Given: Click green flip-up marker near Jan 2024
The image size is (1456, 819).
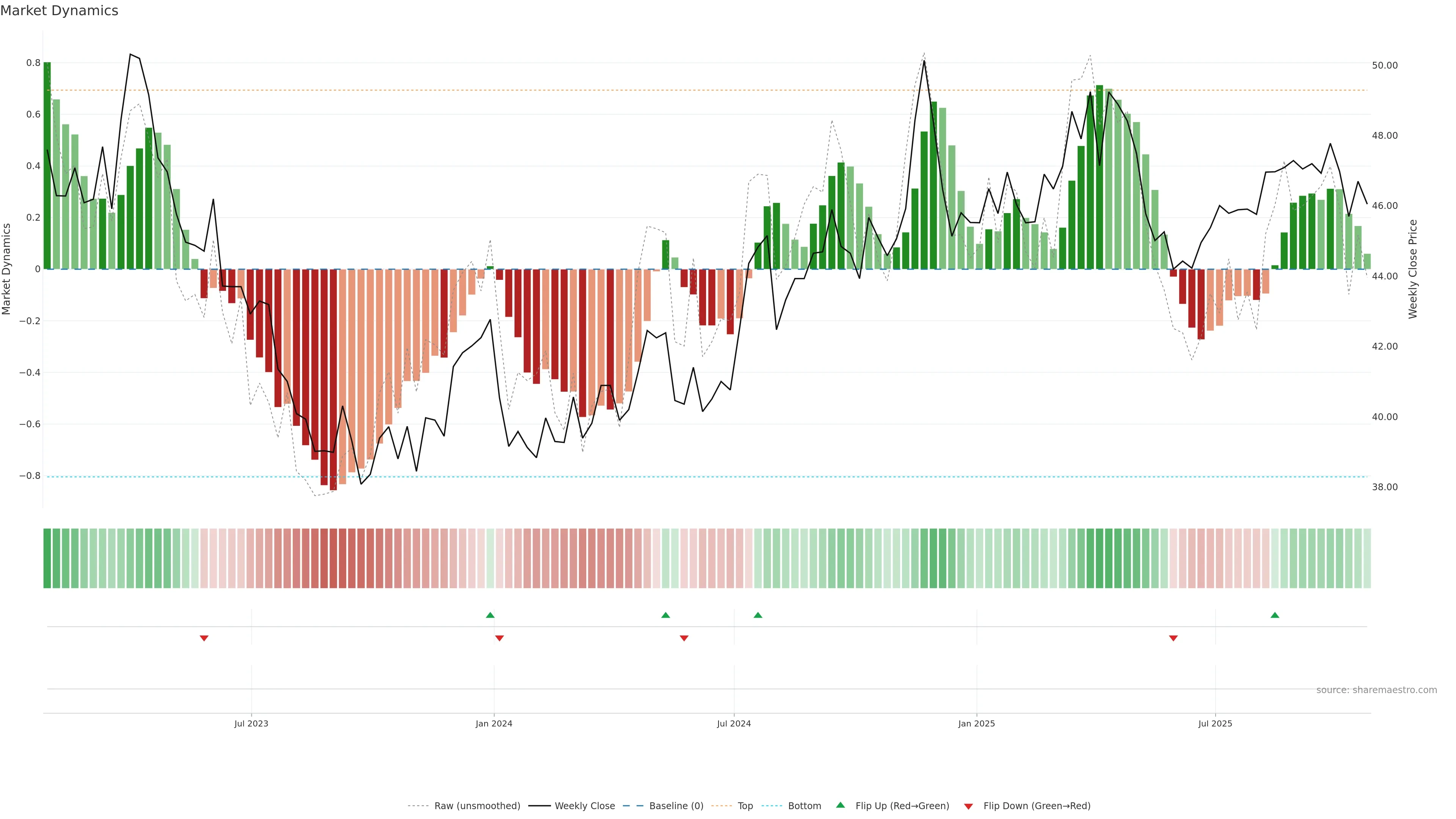Looking at the screenshot, I should pyautogui.click(x=490, y=615).
